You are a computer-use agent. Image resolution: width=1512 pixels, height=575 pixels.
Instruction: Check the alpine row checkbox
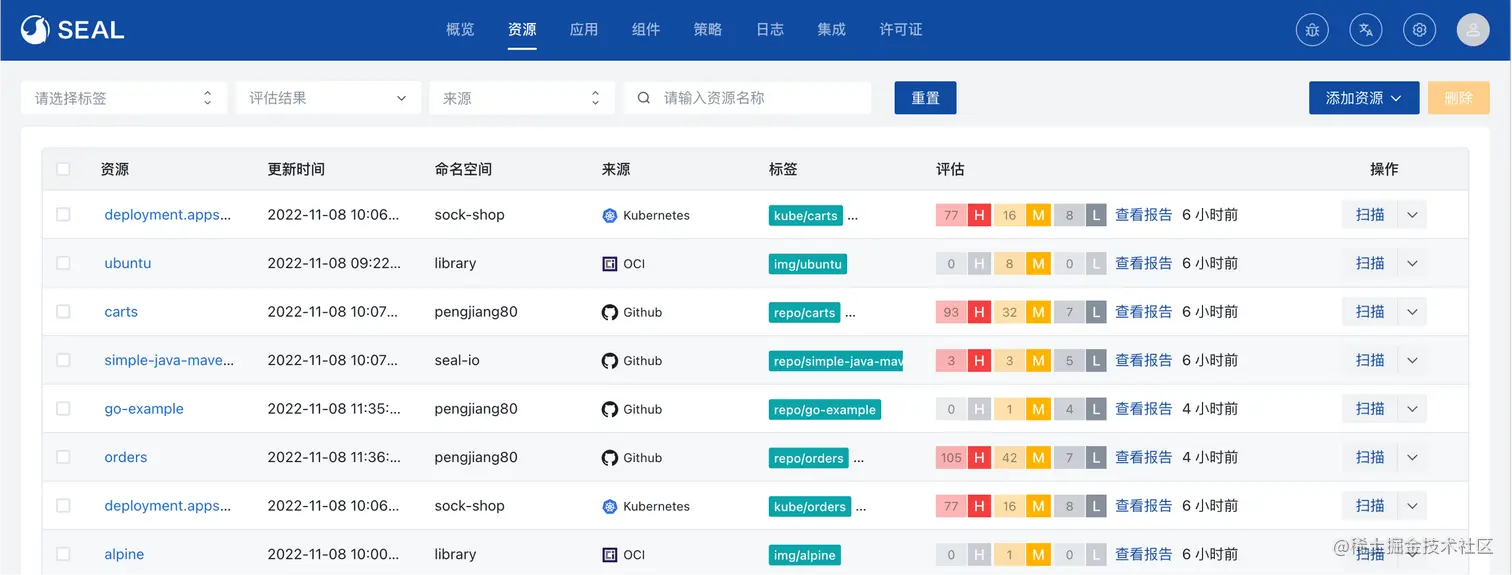click(63, 554)
